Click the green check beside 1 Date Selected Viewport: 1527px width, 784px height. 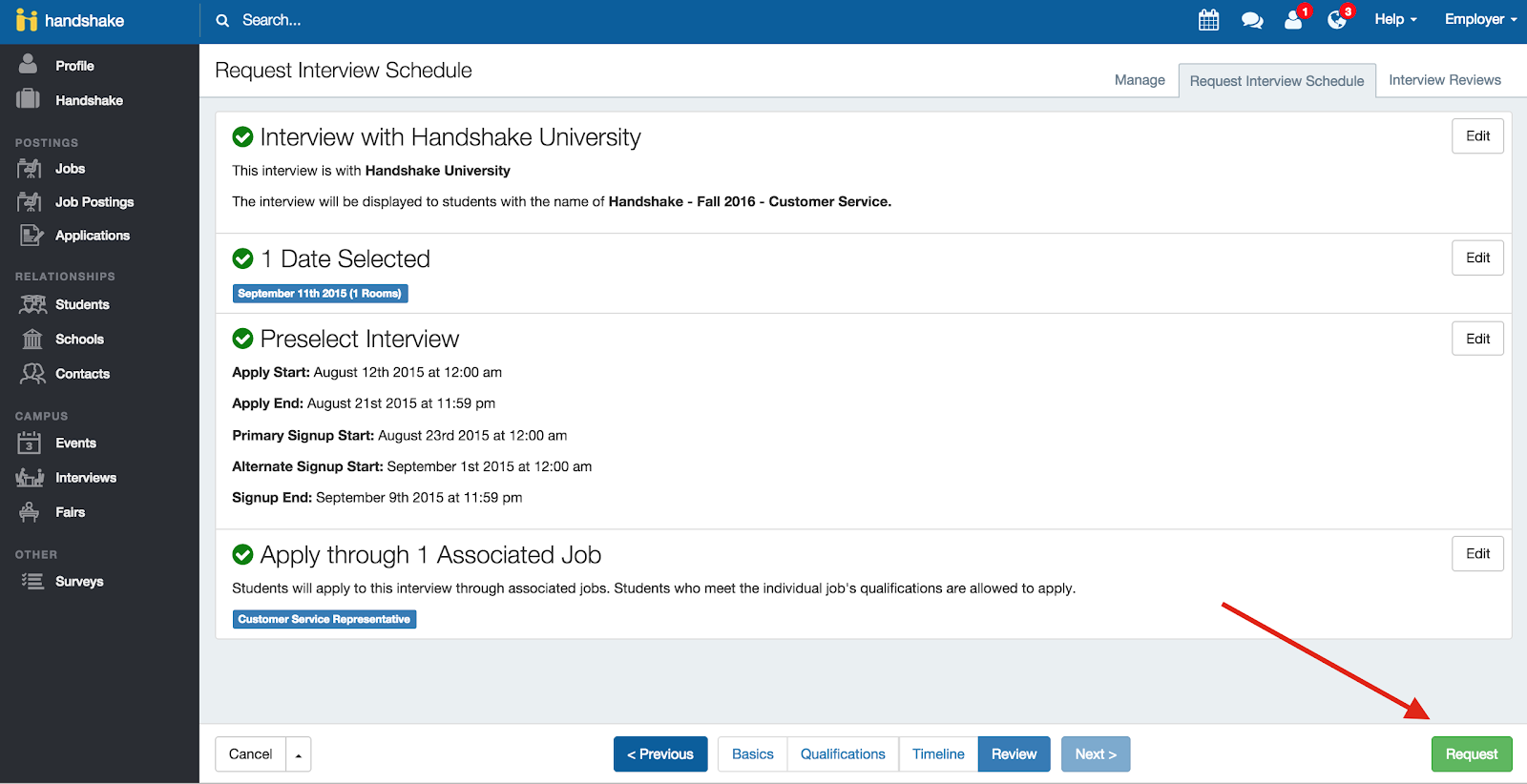pos(242,258)
